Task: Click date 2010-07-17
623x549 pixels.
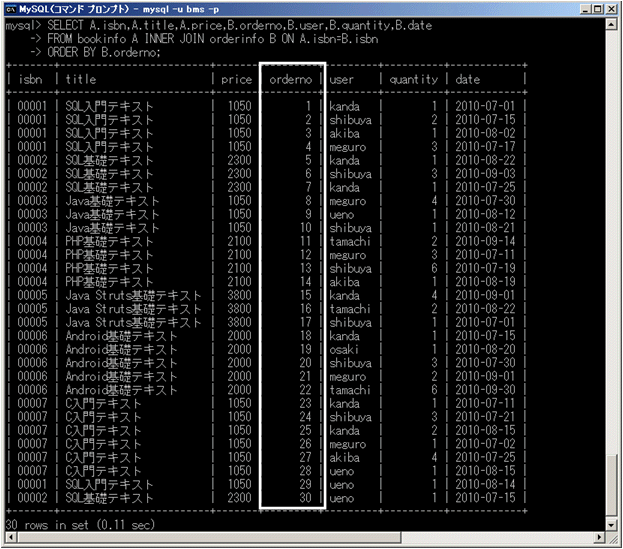Action: 485,147
